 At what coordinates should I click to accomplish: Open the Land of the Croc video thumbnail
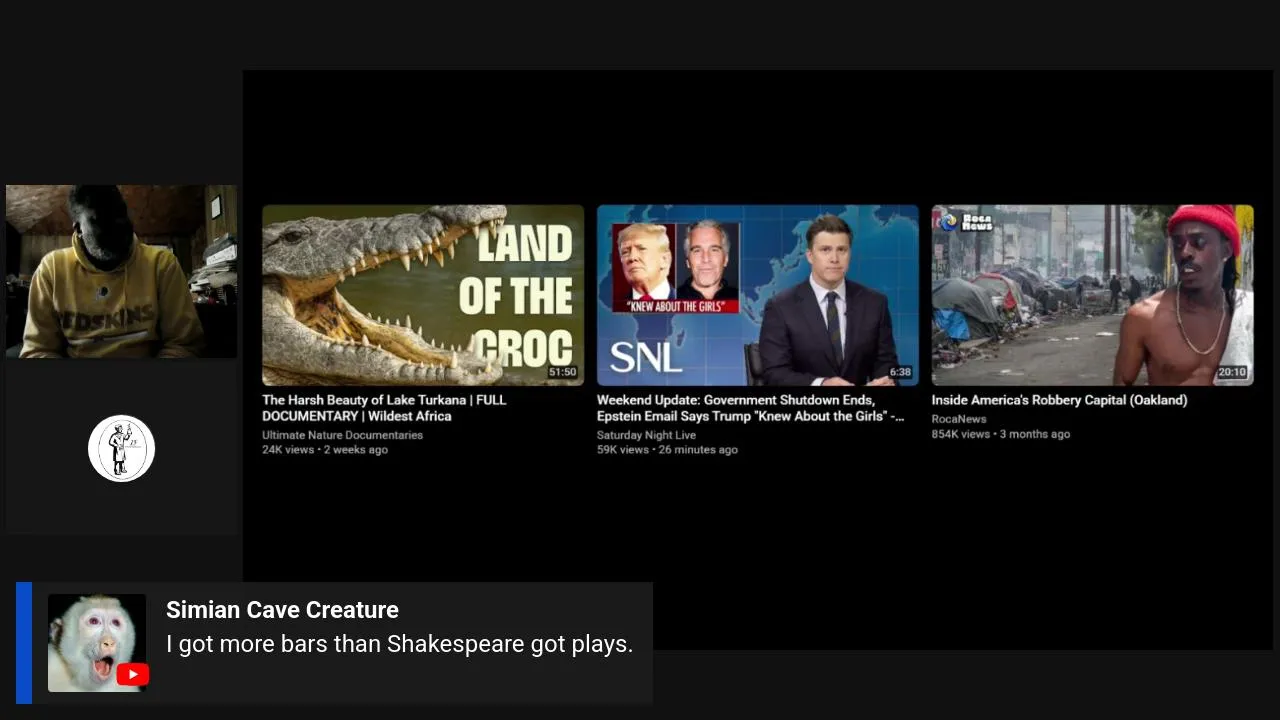coord(423,295)
